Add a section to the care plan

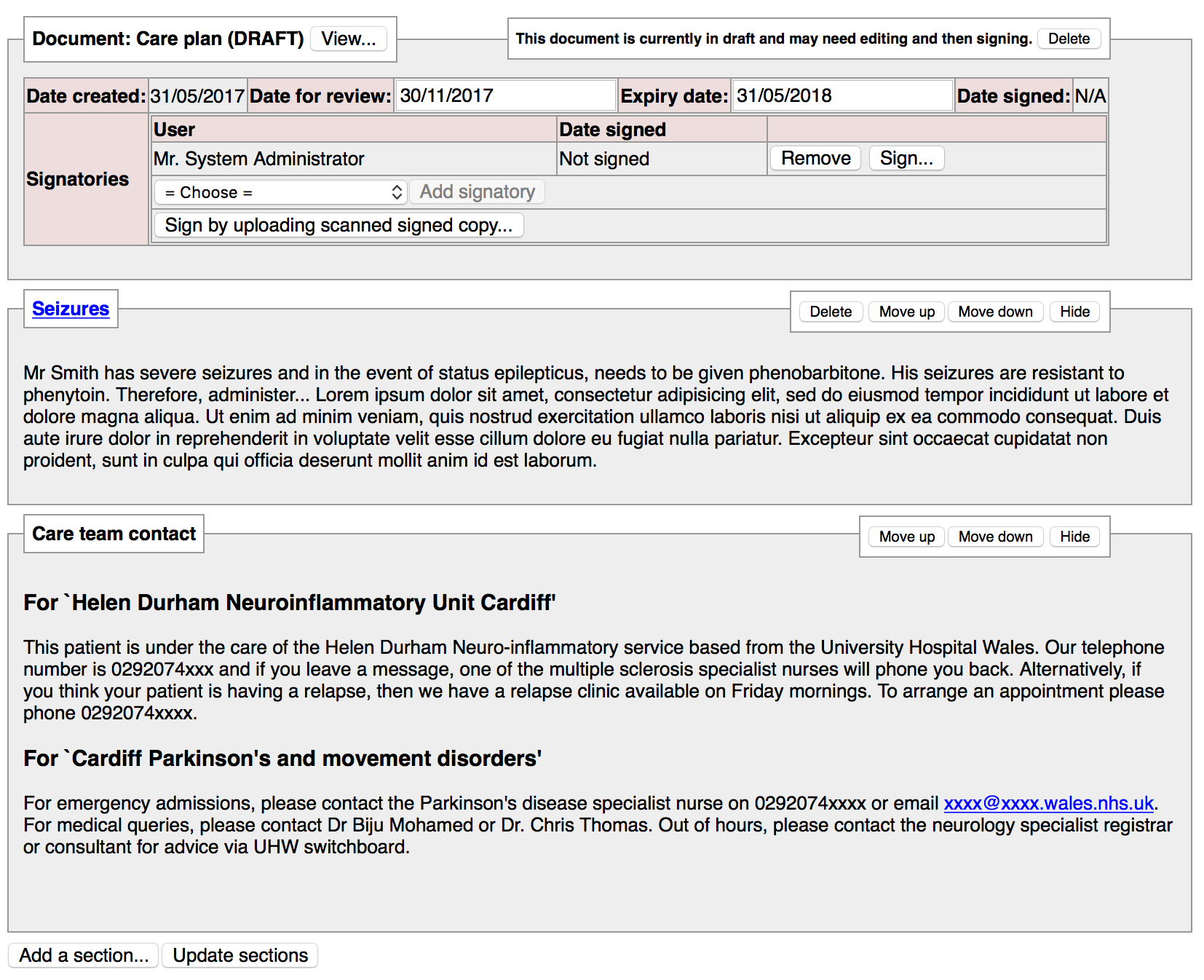[84, 955]
